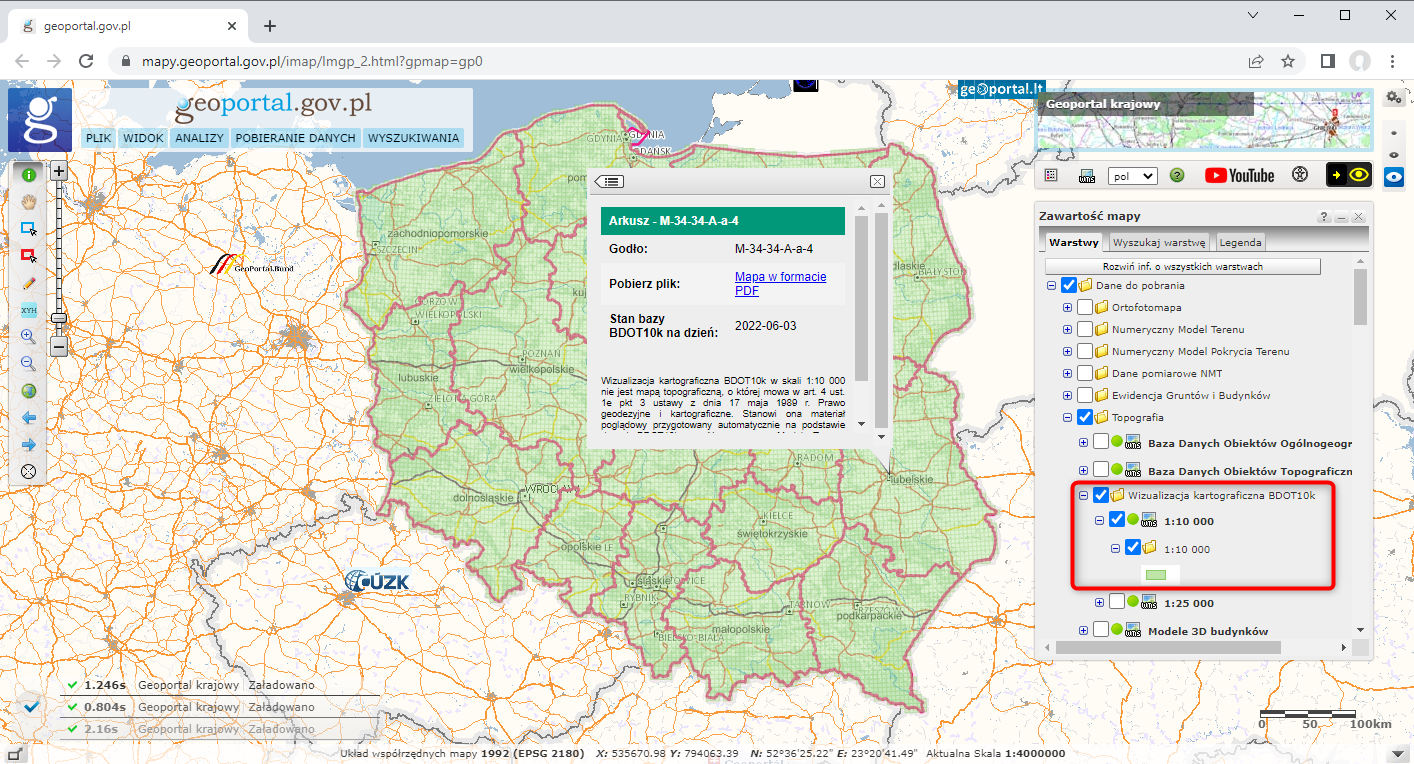The image size is (1414, 764).
Task: Disable the Topografia layer checkbox
Action: (x=1084, y=417)
